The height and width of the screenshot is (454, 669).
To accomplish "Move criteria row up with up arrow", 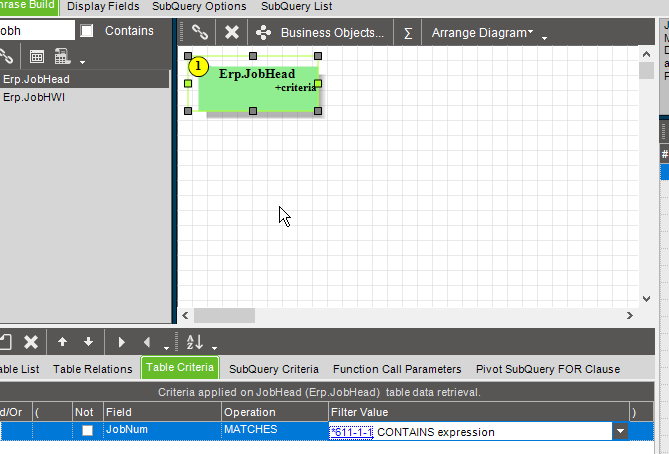I will (x=62, y=342).
